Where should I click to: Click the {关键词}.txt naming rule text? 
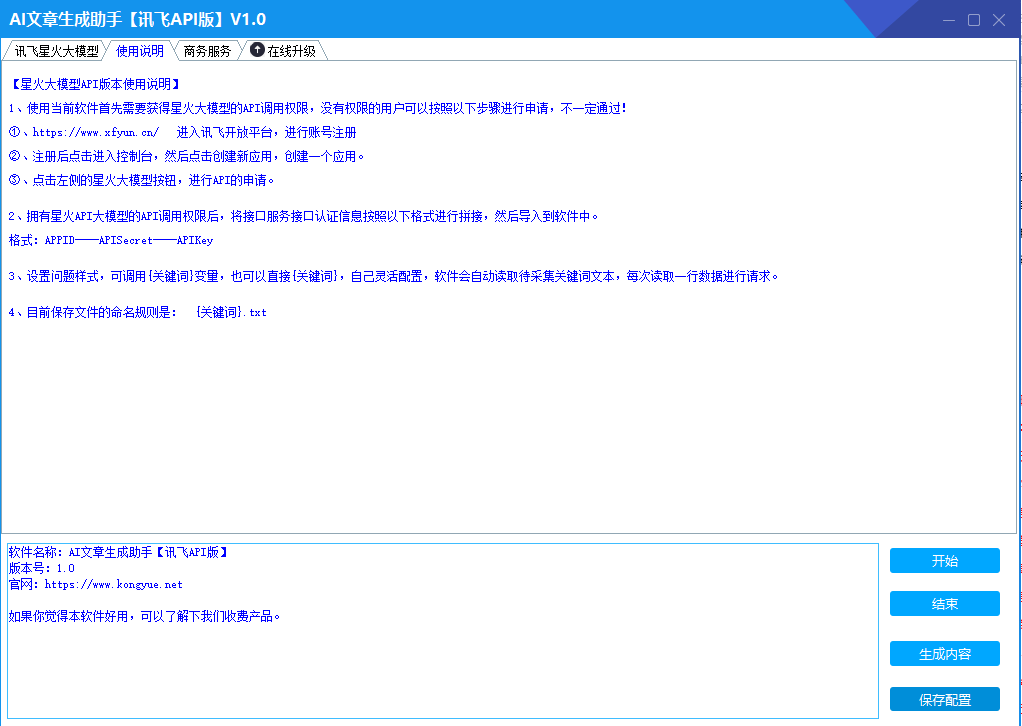[x=231, y=312]
